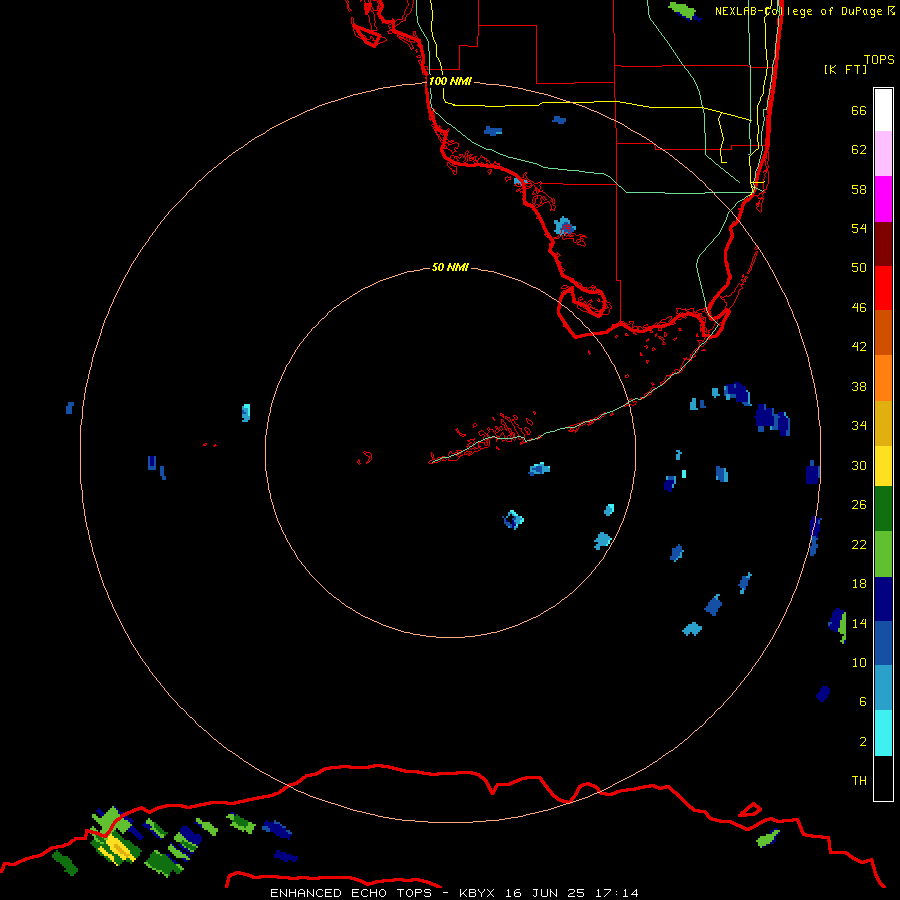Click the legend value "46"
Screen dimensions: 900x900
coord(859,307)
